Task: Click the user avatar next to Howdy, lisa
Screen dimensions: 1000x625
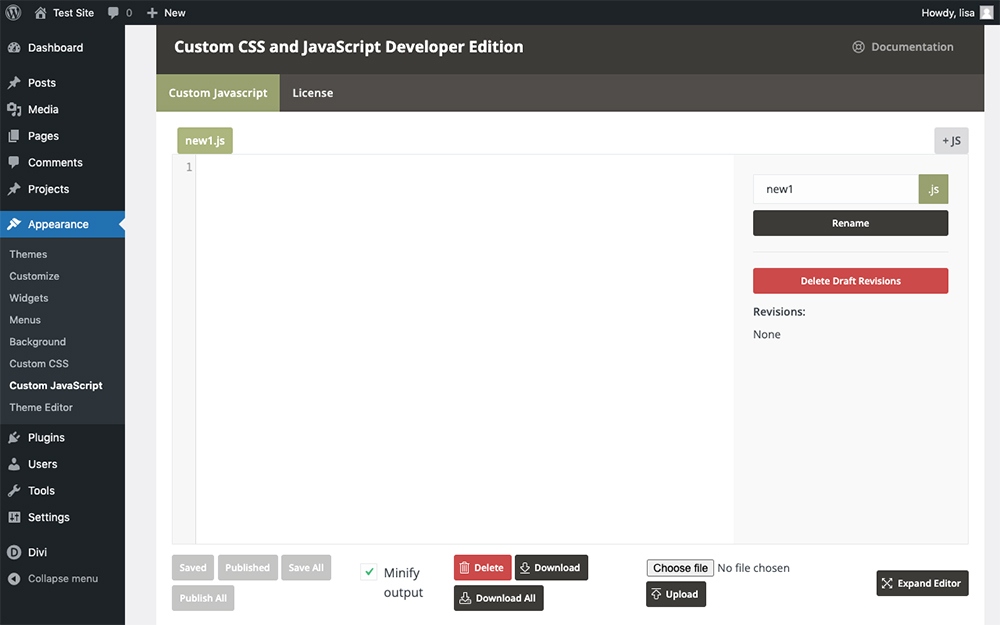Action: 986,13
